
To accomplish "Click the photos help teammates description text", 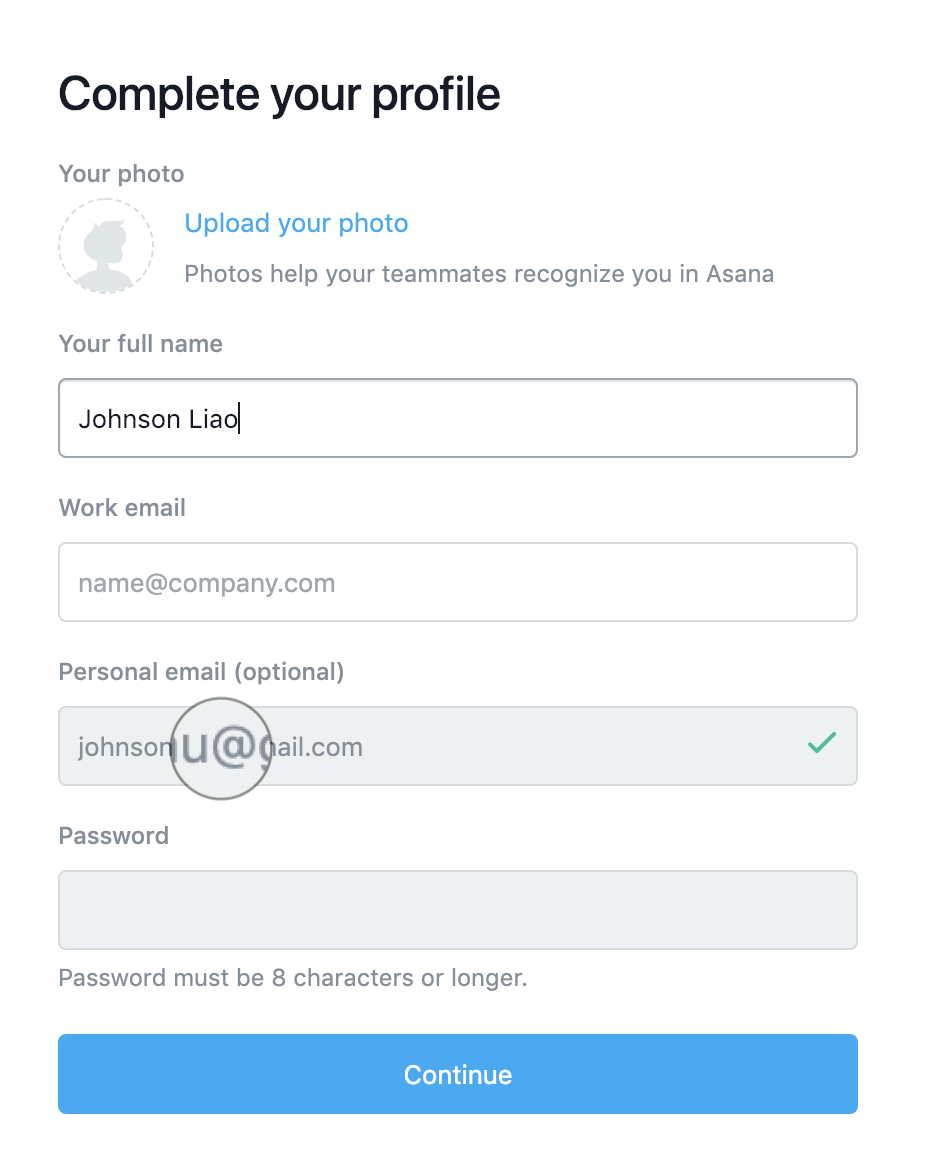I will click(x=479, y=274).
